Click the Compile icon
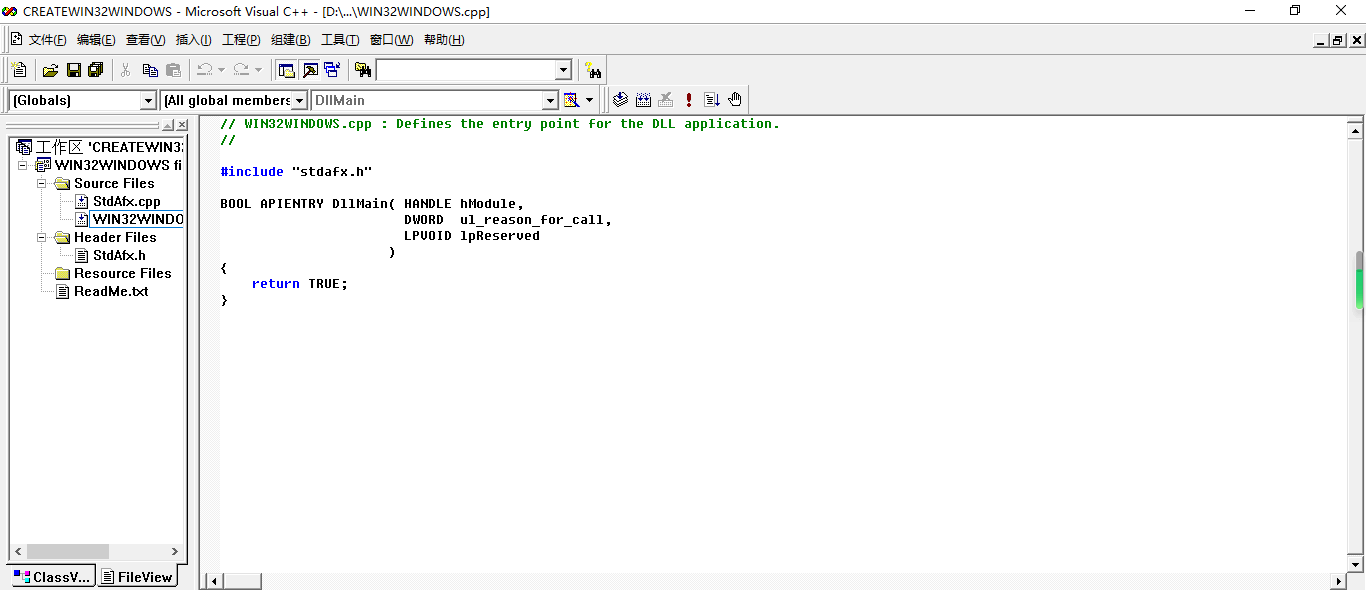 [620, 100]
